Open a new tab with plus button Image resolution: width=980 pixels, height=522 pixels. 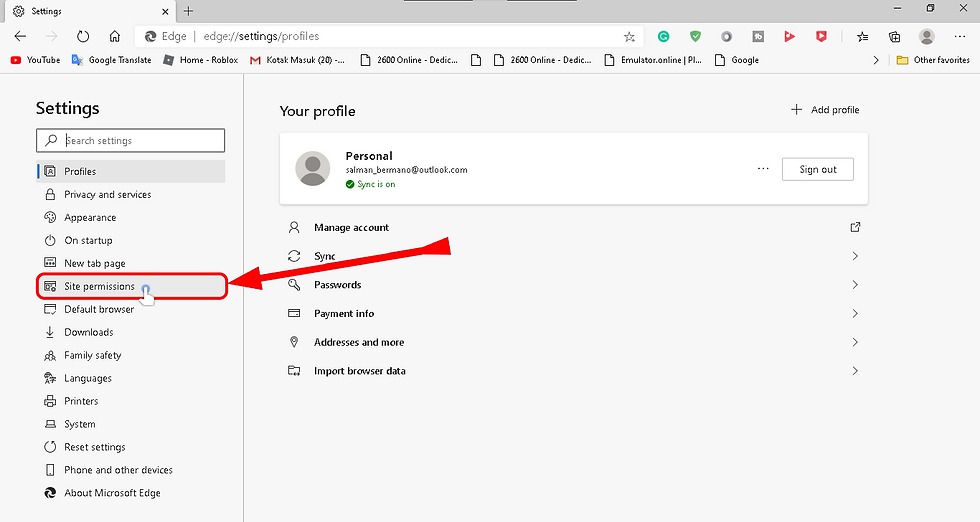coord(188,11)
